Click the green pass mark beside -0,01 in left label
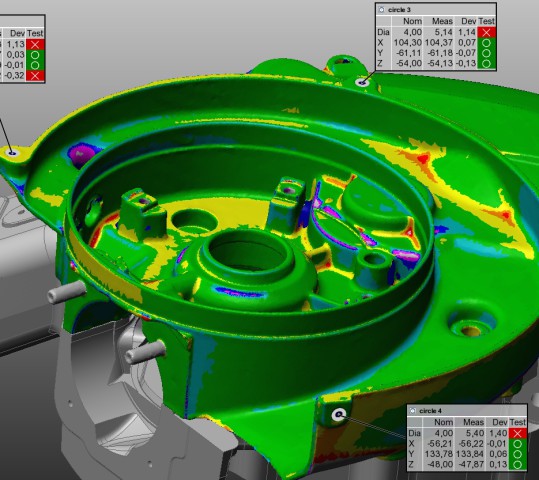Screen dimensions: 539x480 [35, 65]
